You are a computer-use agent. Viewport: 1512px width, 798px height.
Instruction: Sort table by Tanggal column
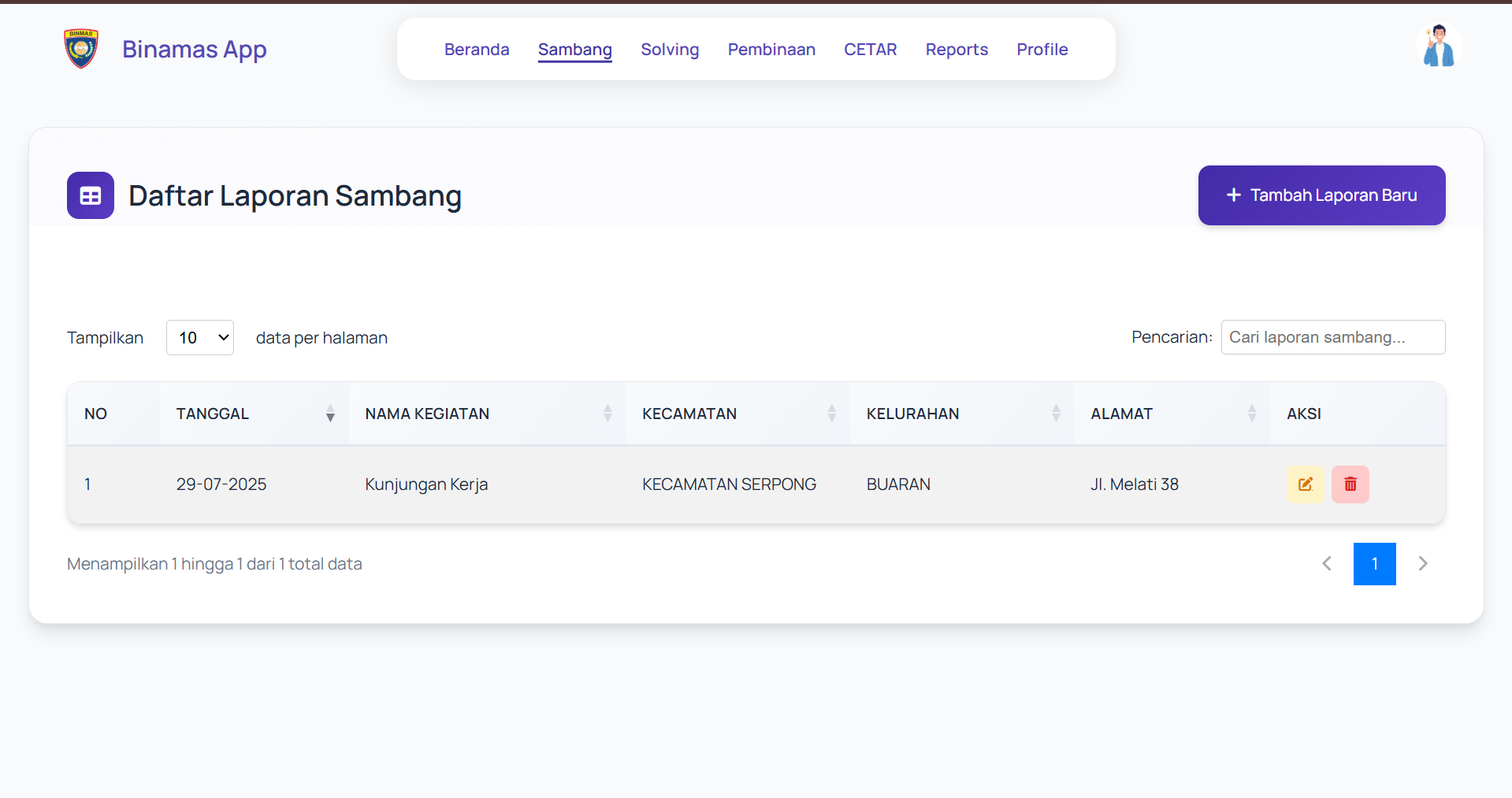254,414
